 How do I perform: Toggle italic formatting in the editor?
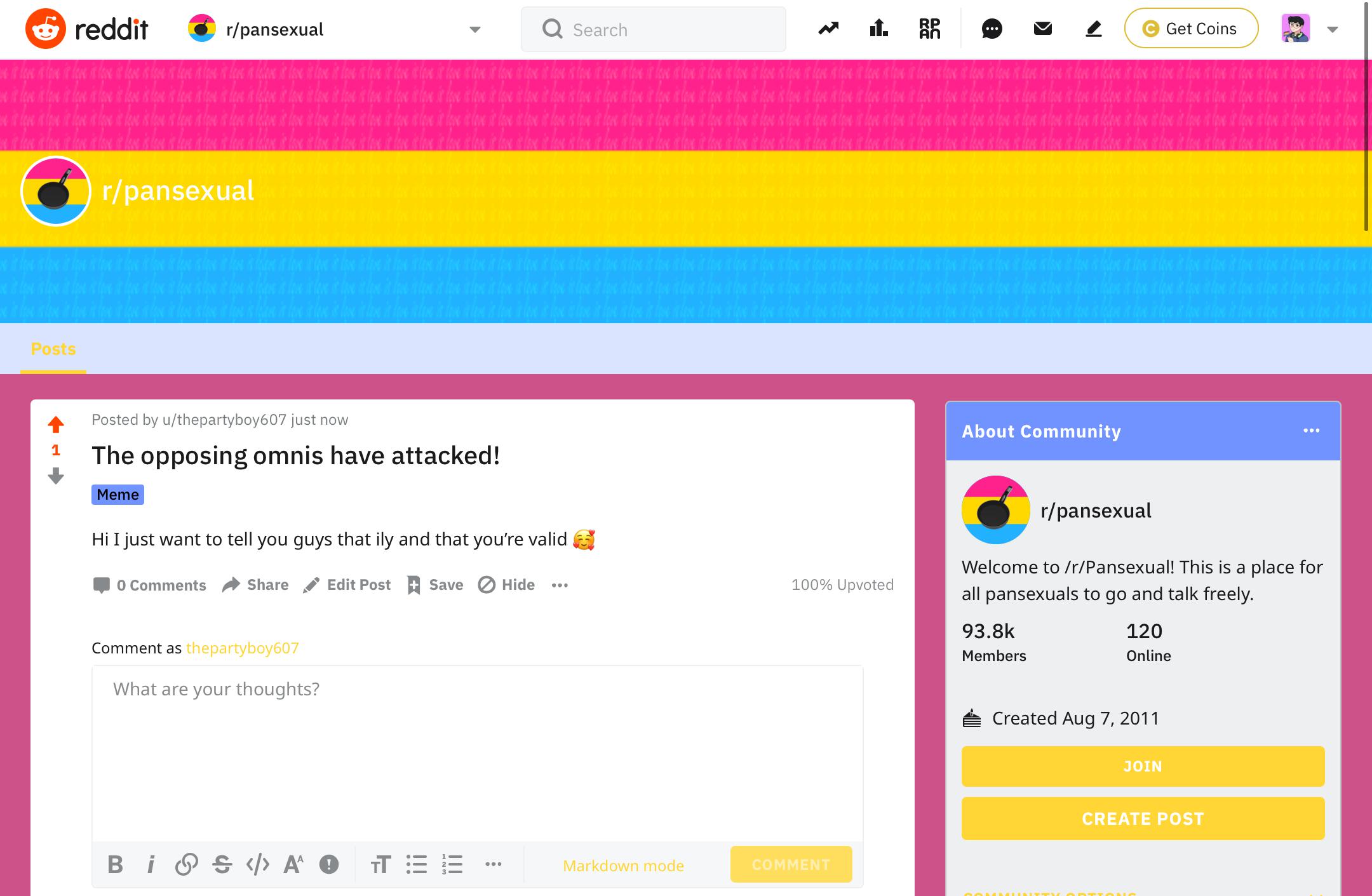coord(151,864)
